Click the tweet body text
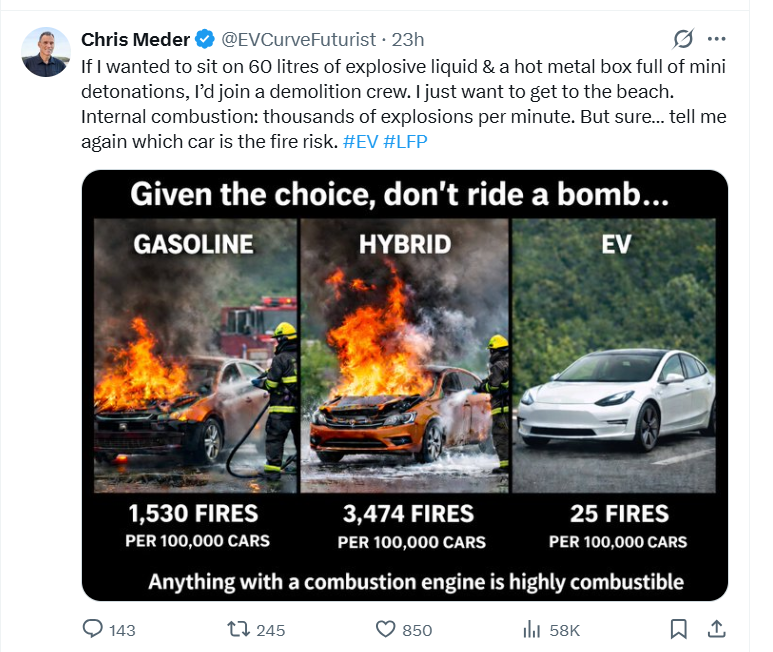This screenshot has width=773, height=652. click(x=400, y=103)
